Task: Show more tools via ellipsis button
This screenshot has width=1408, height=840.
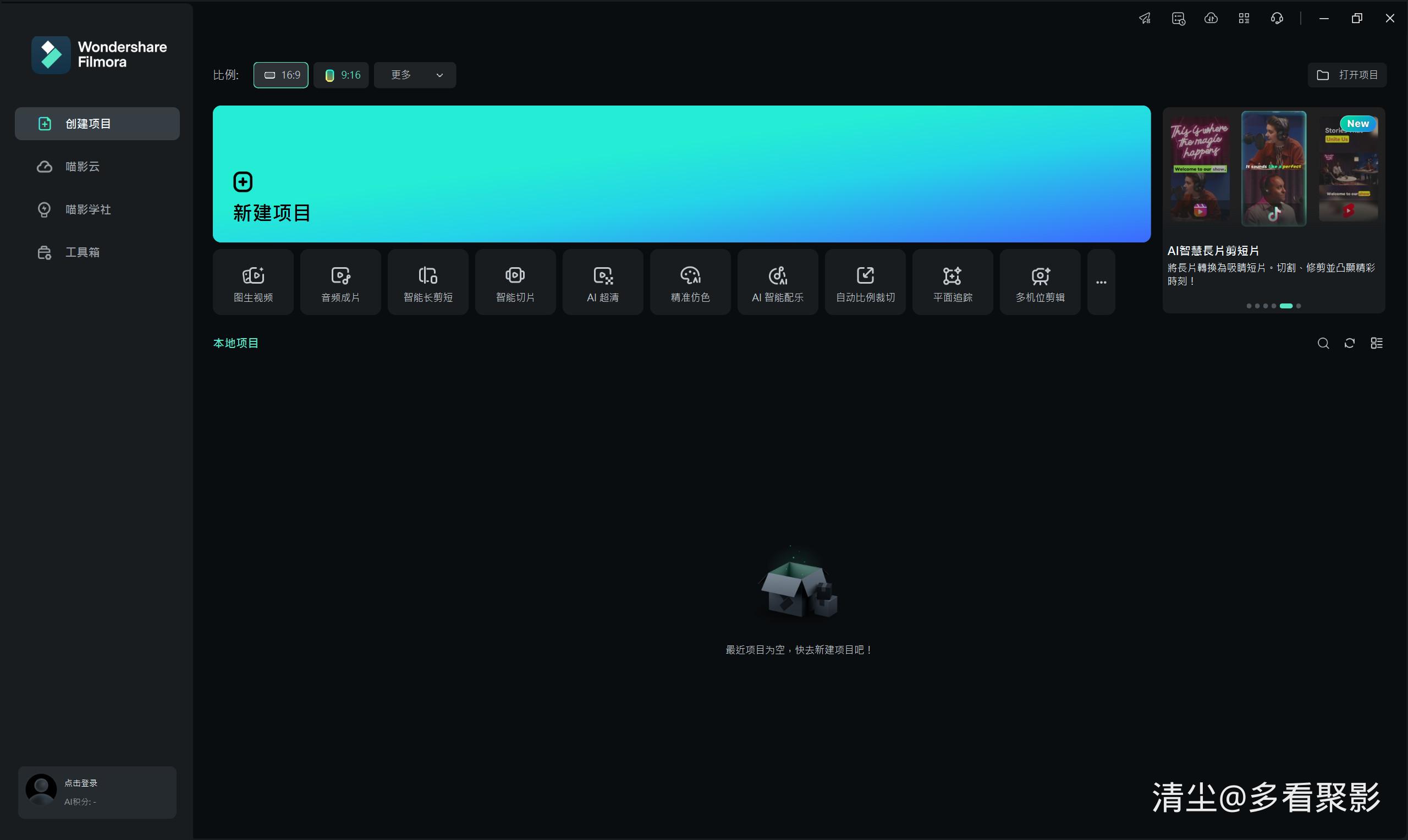Action: point(1101,282)
